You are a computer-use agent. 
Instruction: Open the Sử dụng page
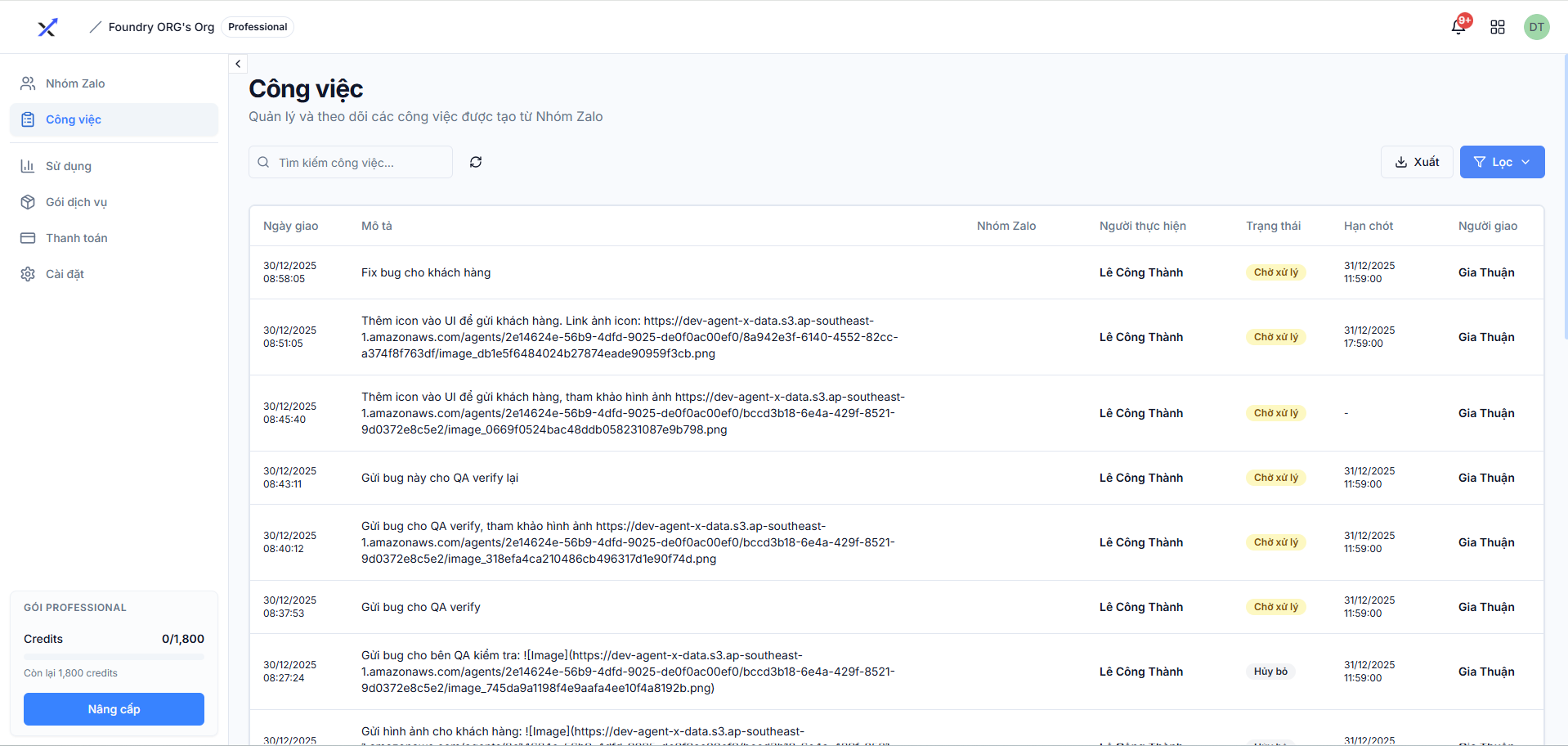point(114,166)
